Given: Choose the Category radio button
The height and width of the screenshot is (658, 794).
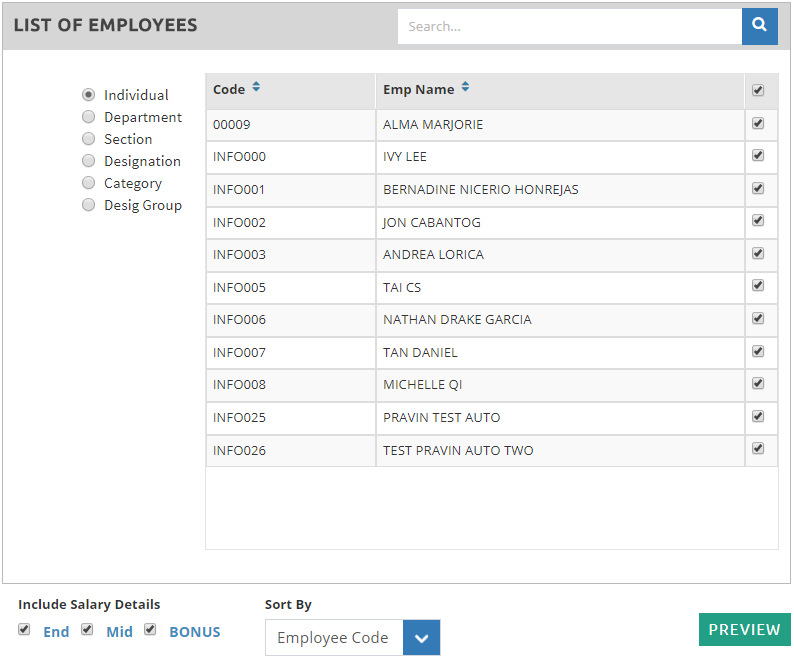Looking at the screenshot, I should pos(89,183).
